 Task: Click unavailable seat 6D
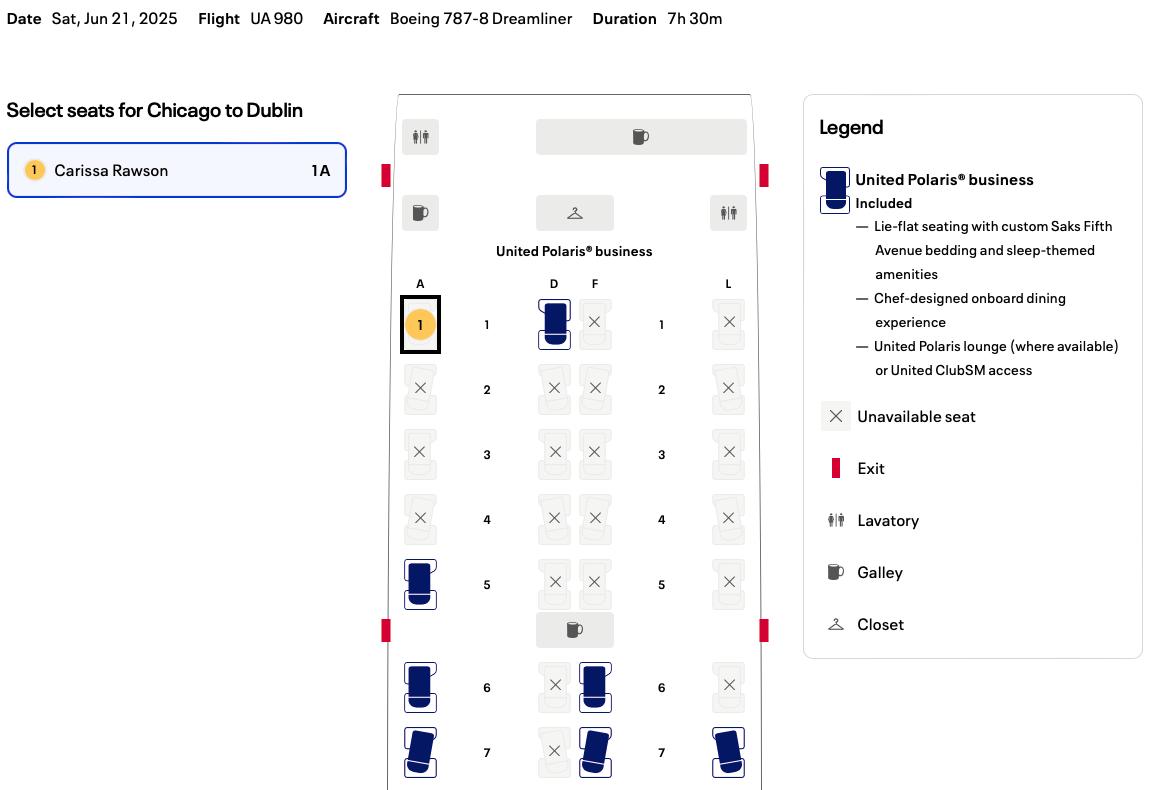(555, 687)
